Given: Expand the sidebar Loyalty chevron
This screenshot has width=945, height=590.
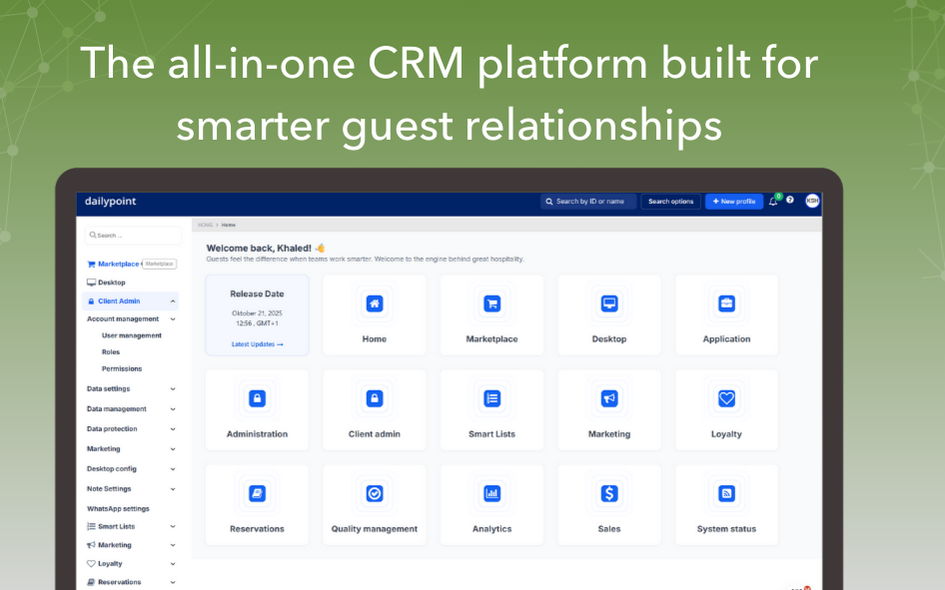Looking at the screenshot, I should [x=173, y=563].
